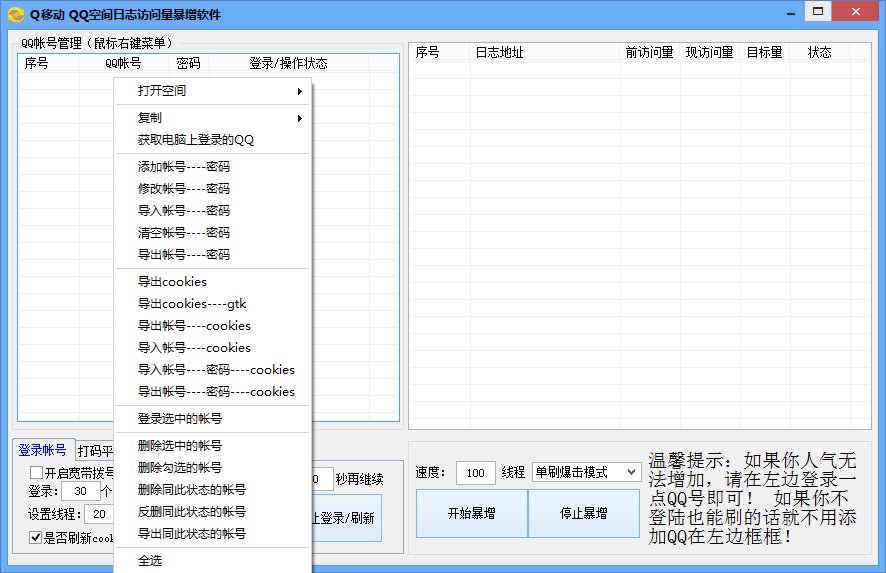This screenshot has width=886, height=573.
Task: Click the 停止暴增 button
Action: (x=584, y=513)
